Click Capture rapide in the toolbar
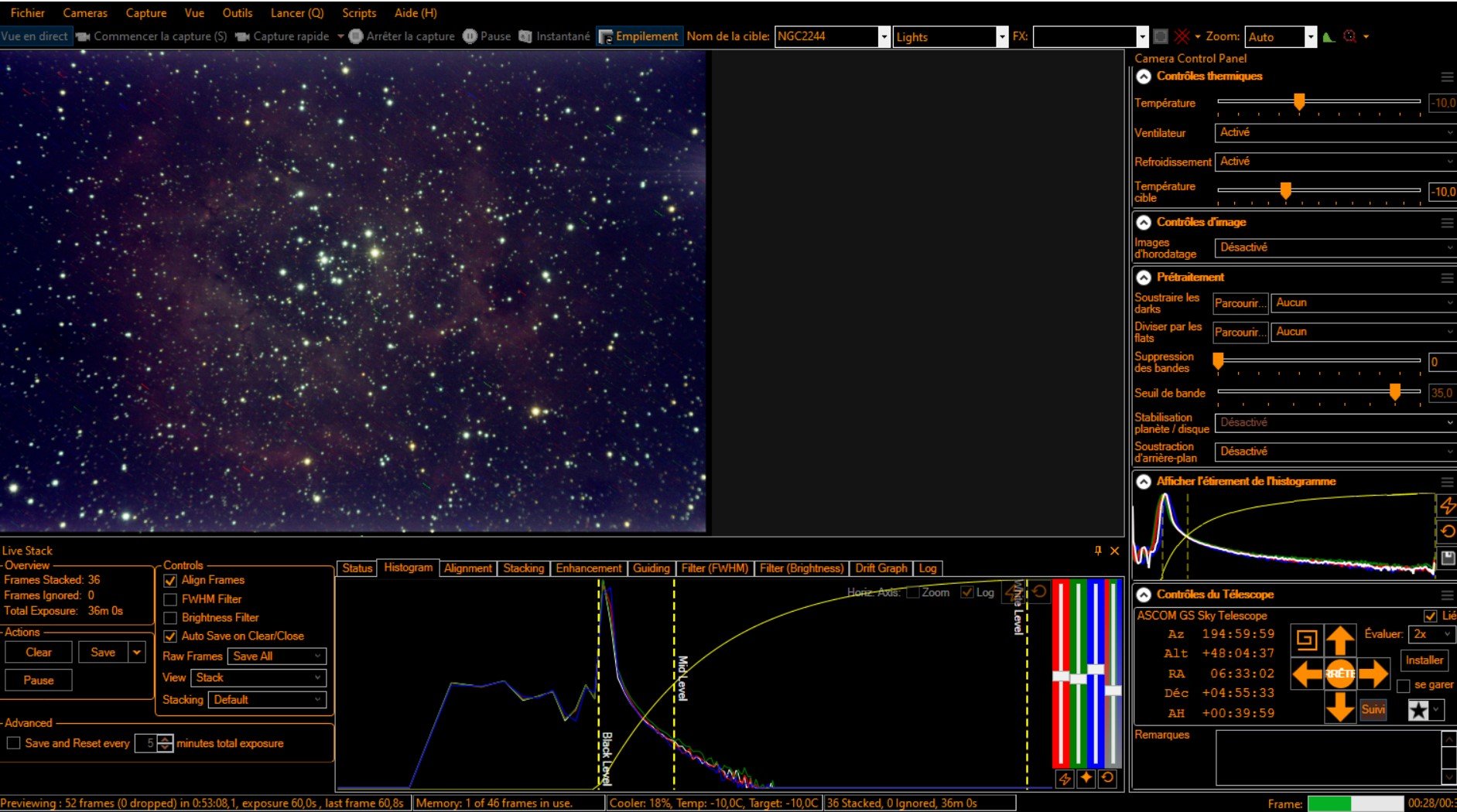This screenshot has width=1457, height=812. pyautogui.click(x=282, y=36)
